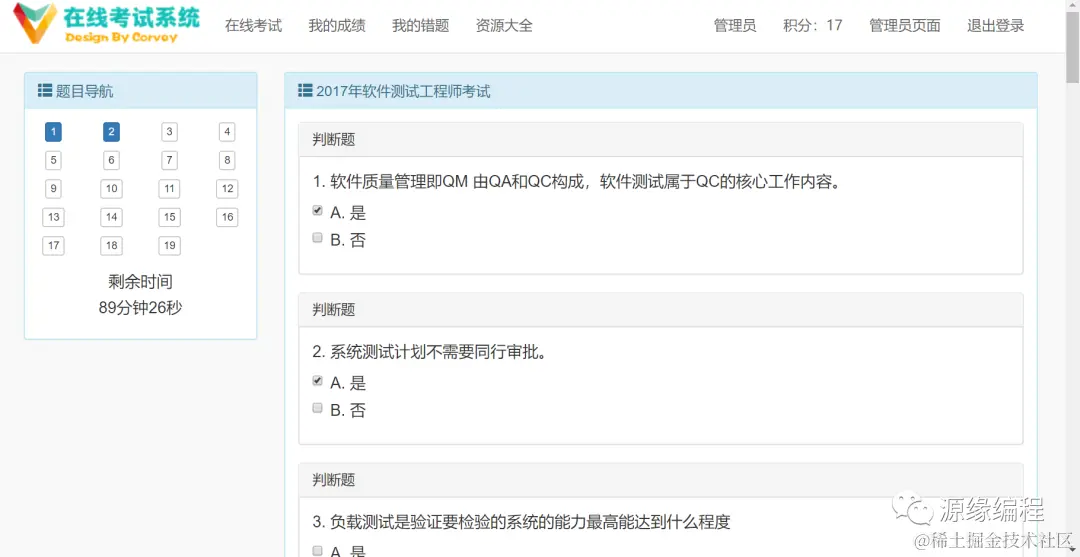Open the 资源大全 menu item
The image size is (1080, 557).
click(x=504, y=26)
